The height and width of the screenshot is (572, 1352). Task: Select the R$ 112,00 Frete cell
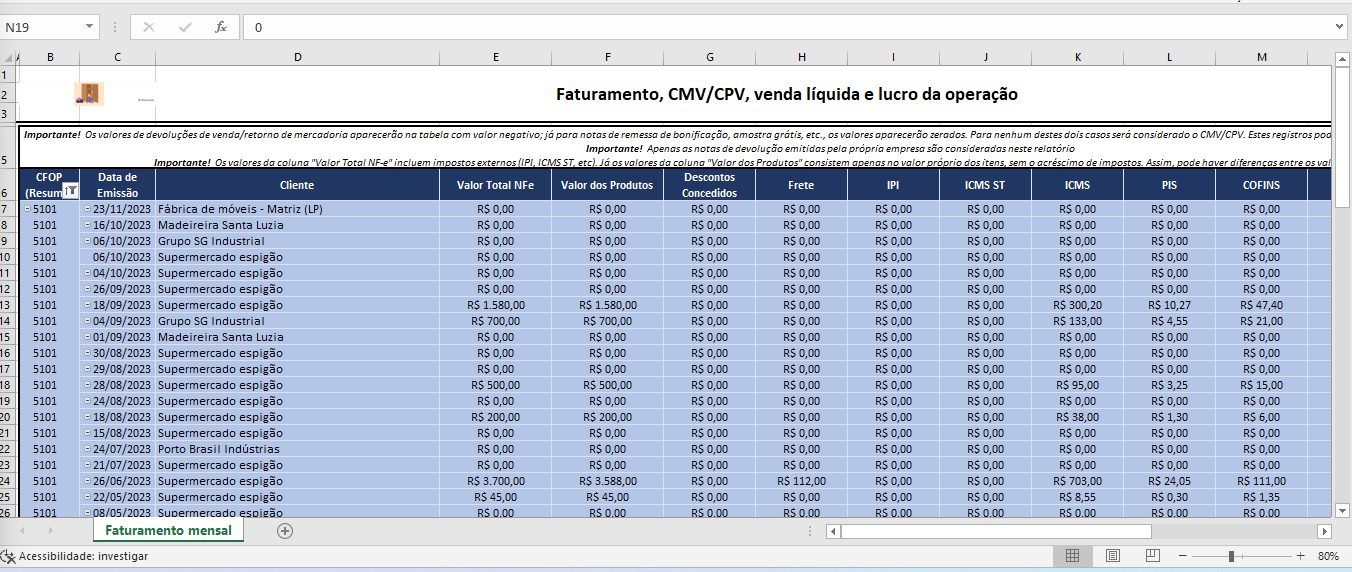coord(801,481)
